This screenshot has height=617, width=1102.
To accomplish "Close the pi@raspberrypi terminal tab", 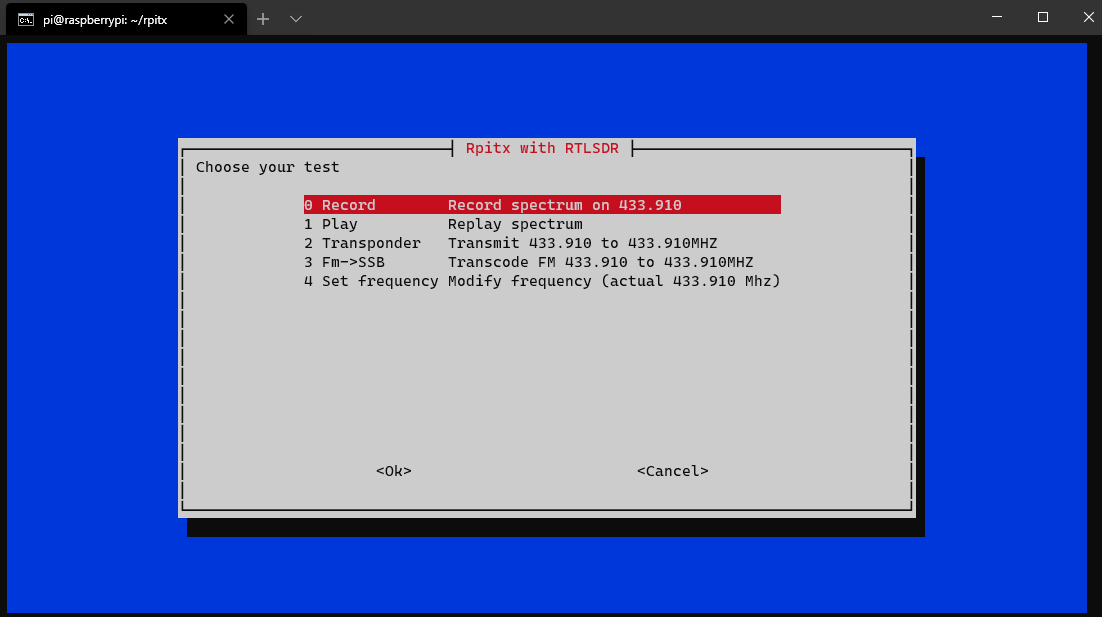I will point(228,20).
